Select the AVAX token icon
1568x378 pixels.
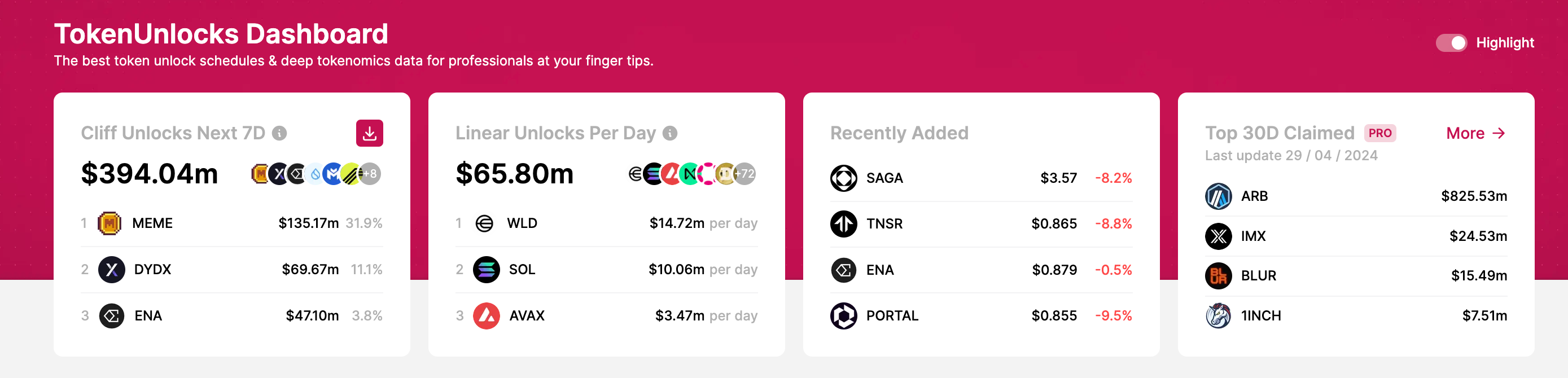(x=484, y=316)
